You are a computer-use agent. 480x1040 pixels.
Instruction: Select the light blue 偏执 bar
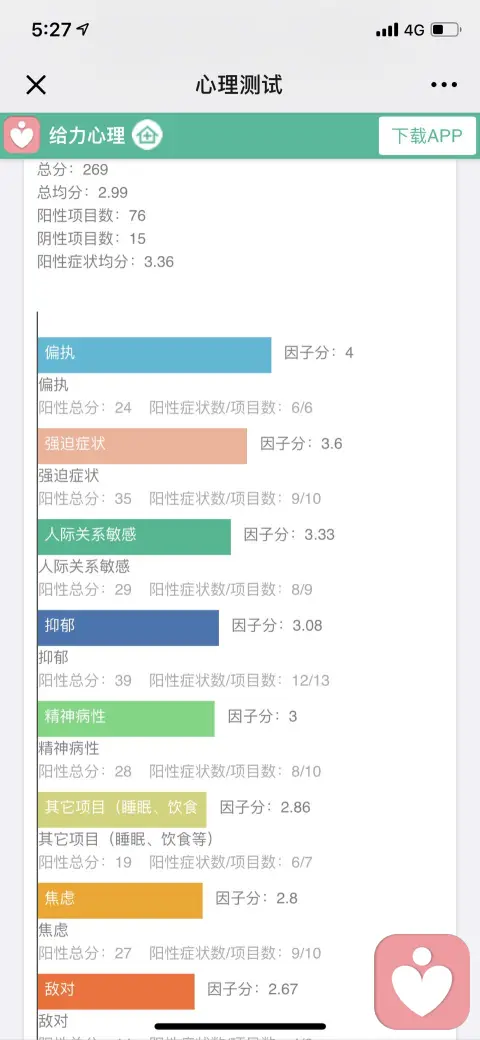[154, 355]
